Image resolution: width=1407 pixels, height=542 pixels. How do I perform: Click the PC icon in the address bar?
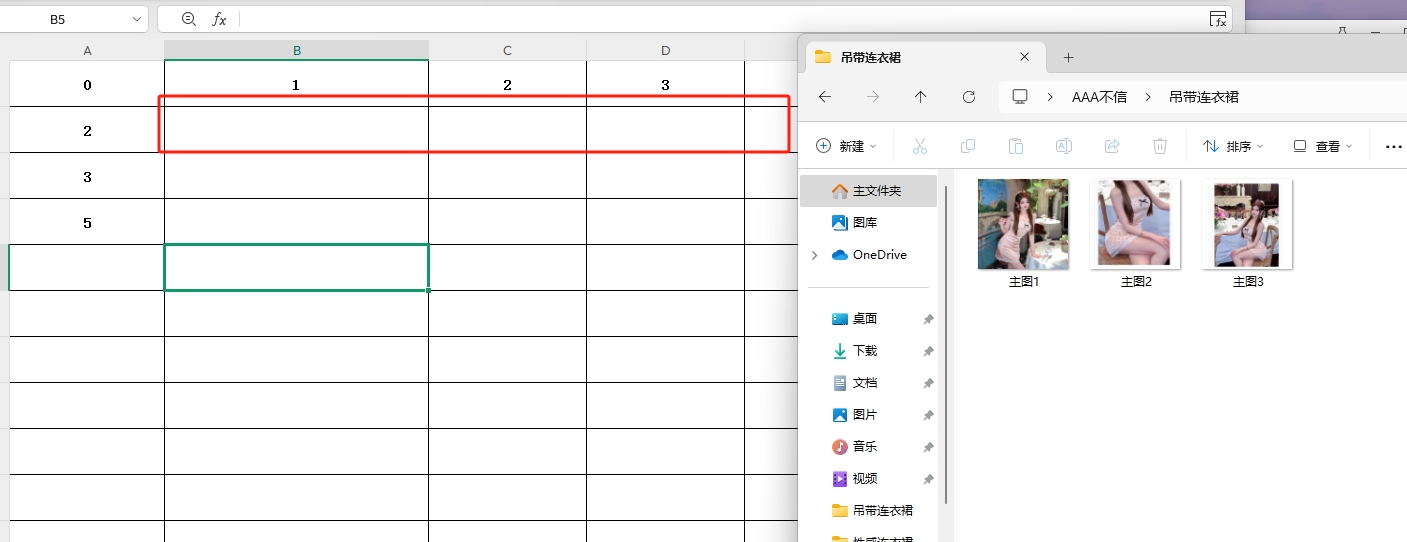tap(1020, 97)
